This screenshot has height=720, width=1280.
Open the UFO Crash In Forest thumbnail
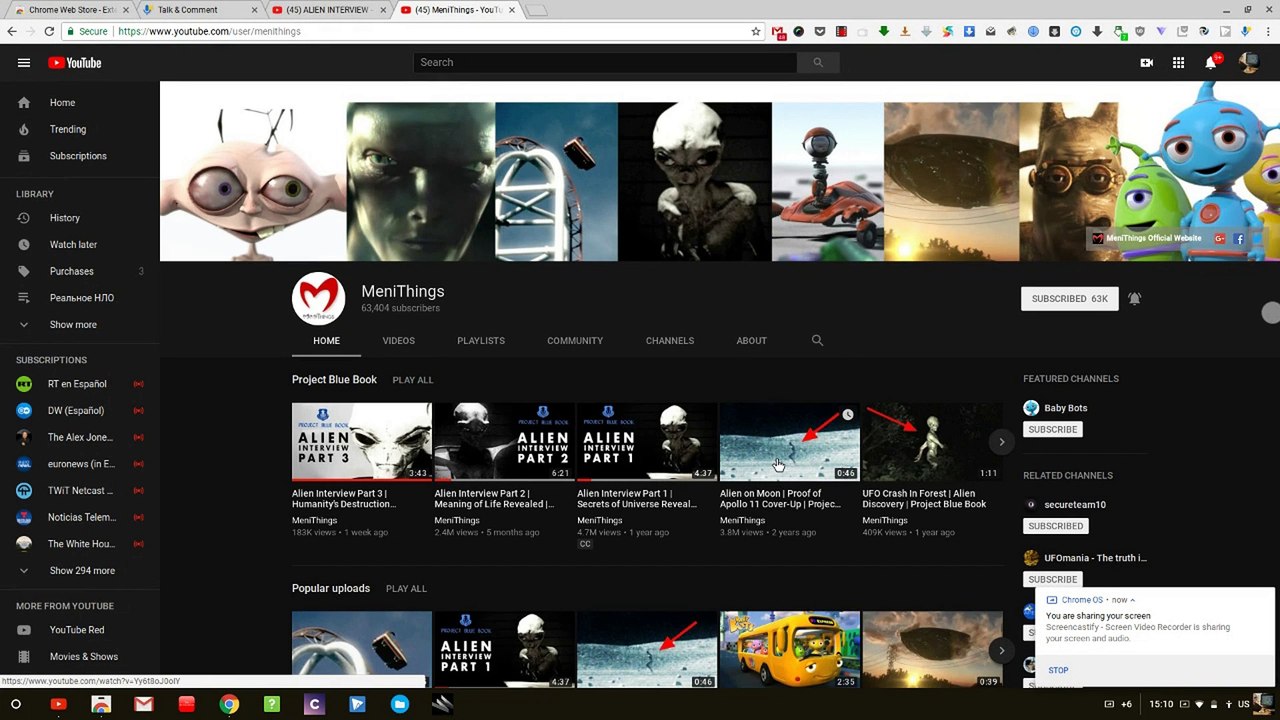(x=932, y=442)
